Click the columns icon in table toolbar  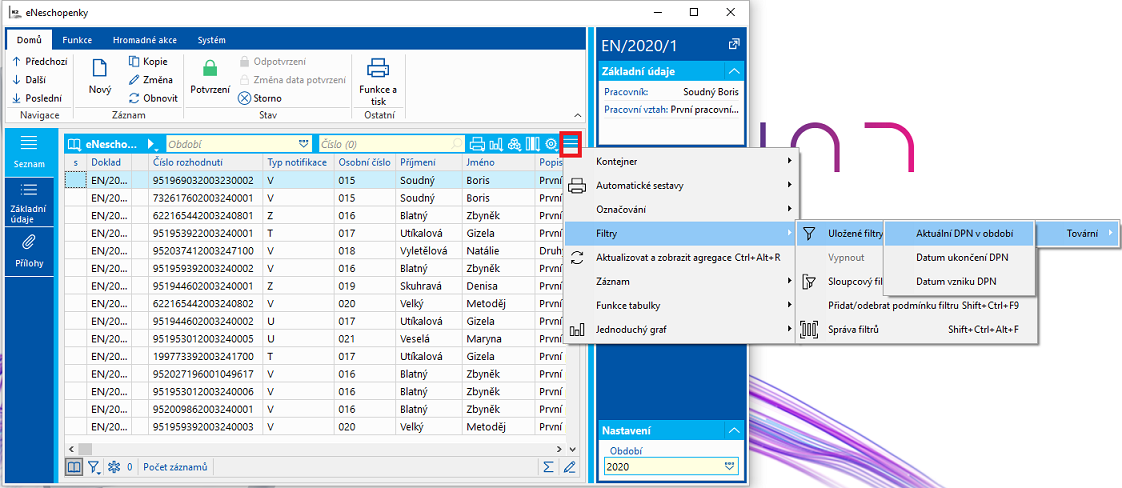[x=532, y=144]
